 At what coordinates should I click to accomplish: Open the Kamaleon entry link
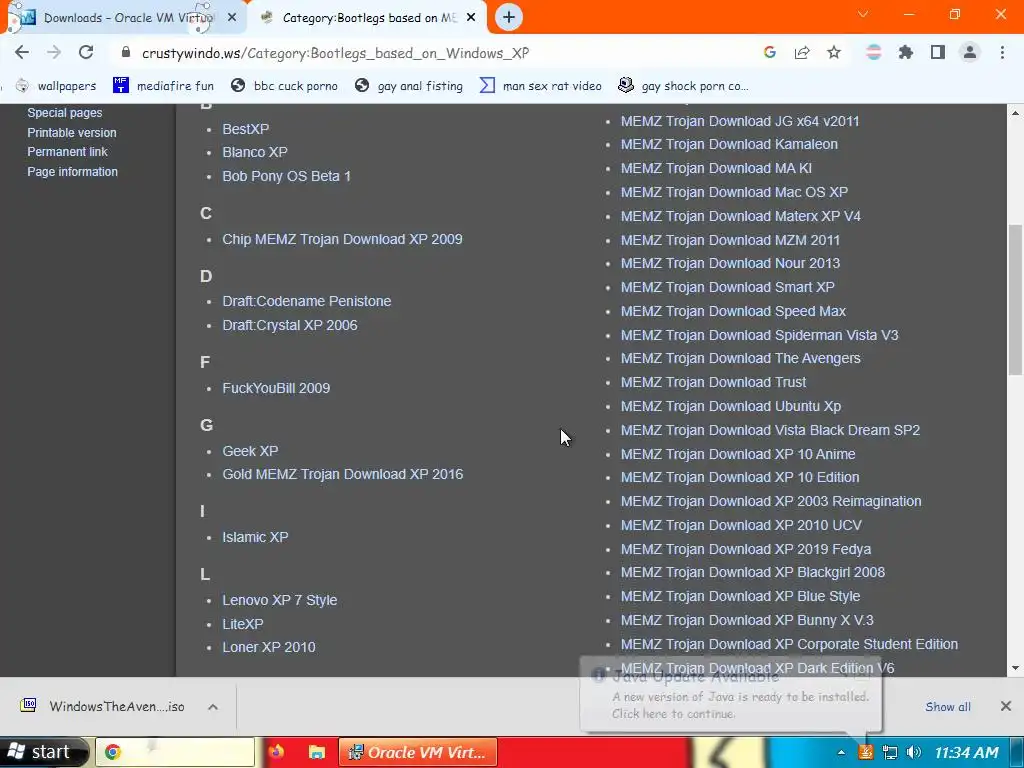(729, 144)
